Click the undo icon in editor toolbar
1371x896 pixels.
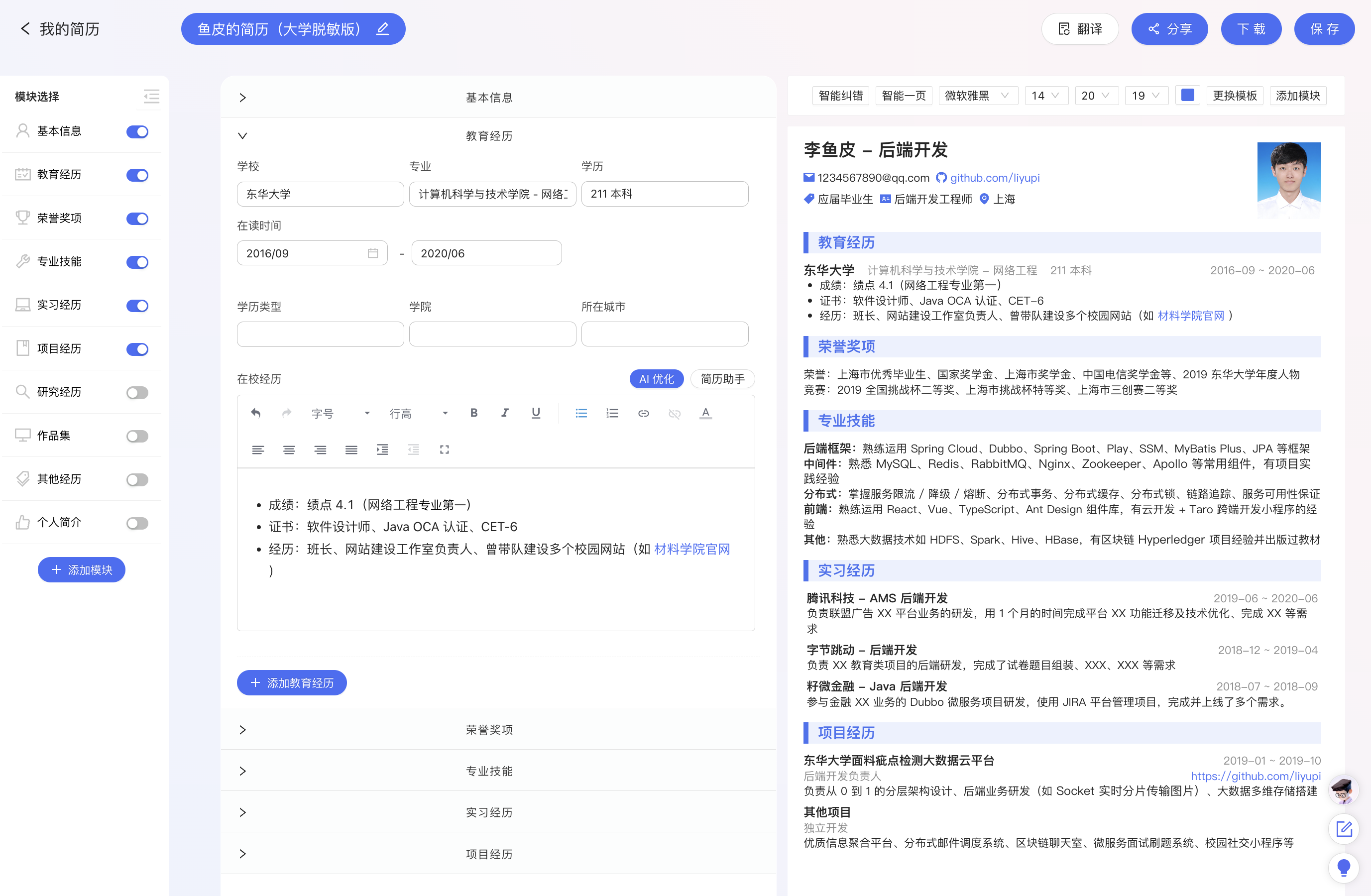[x=256, y=413]
